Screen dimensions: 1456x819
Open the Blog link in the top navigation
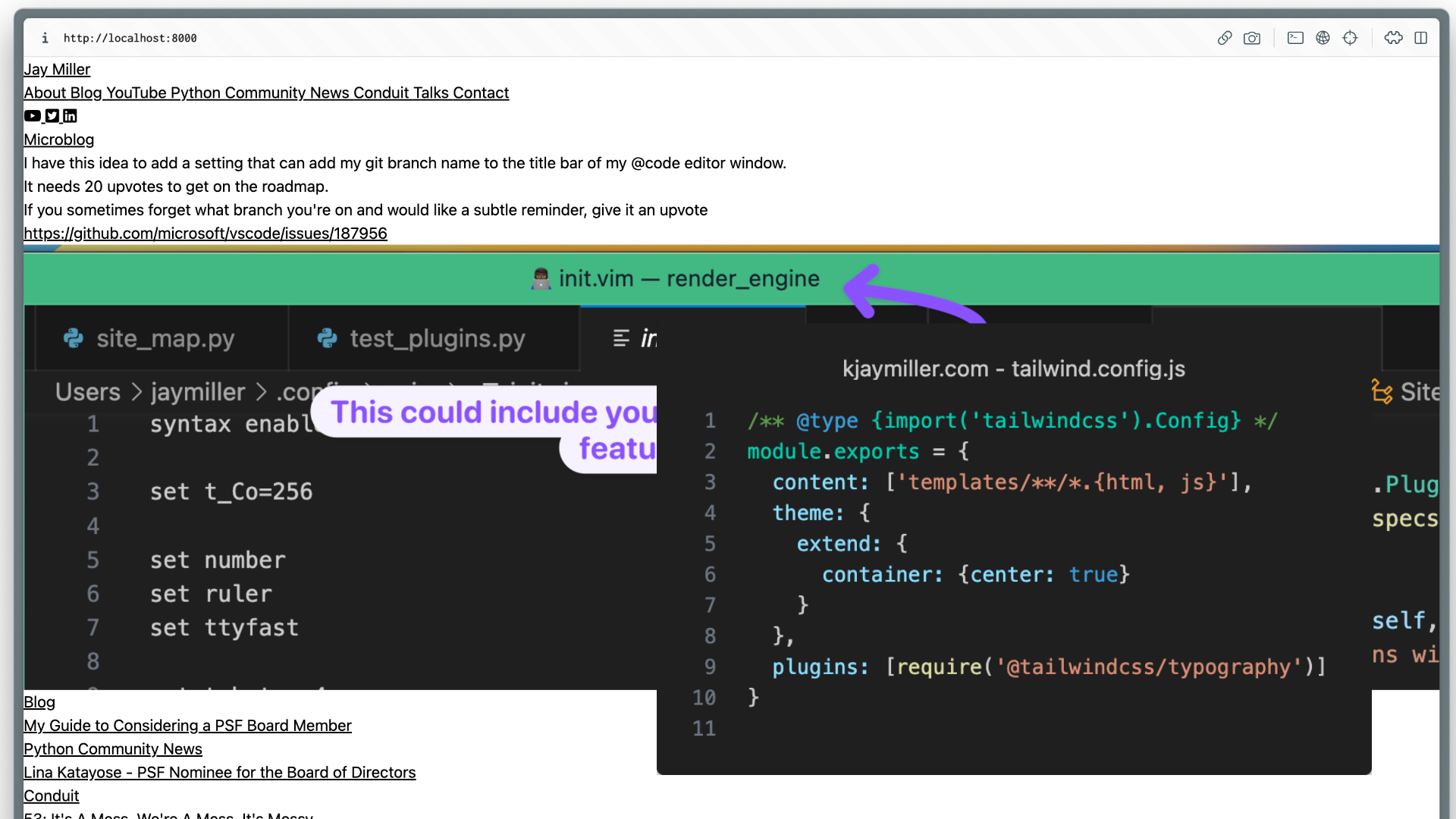coord(86,93)
